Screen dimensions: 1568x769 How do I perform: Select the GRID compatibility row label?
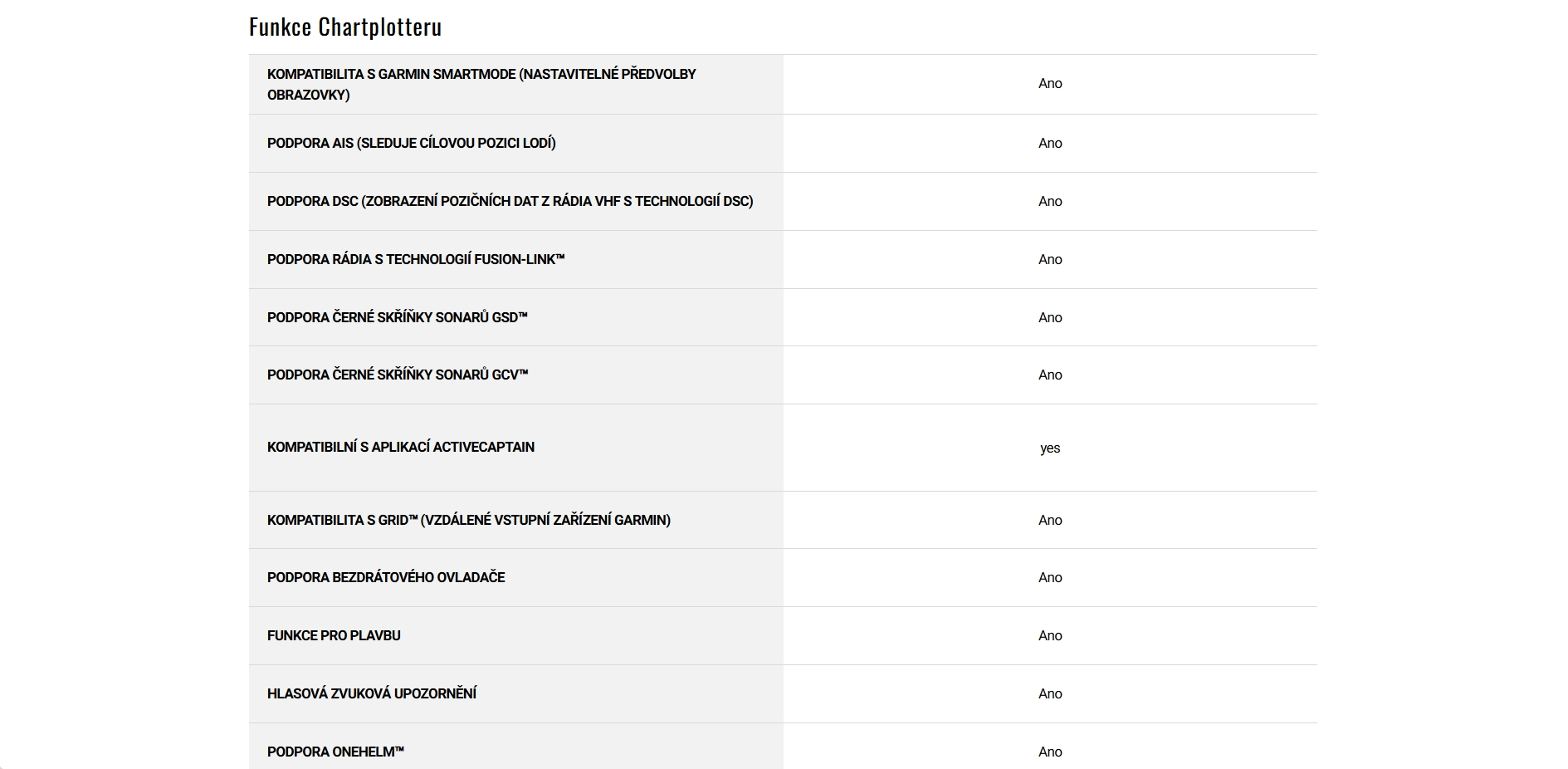(468, 520)
